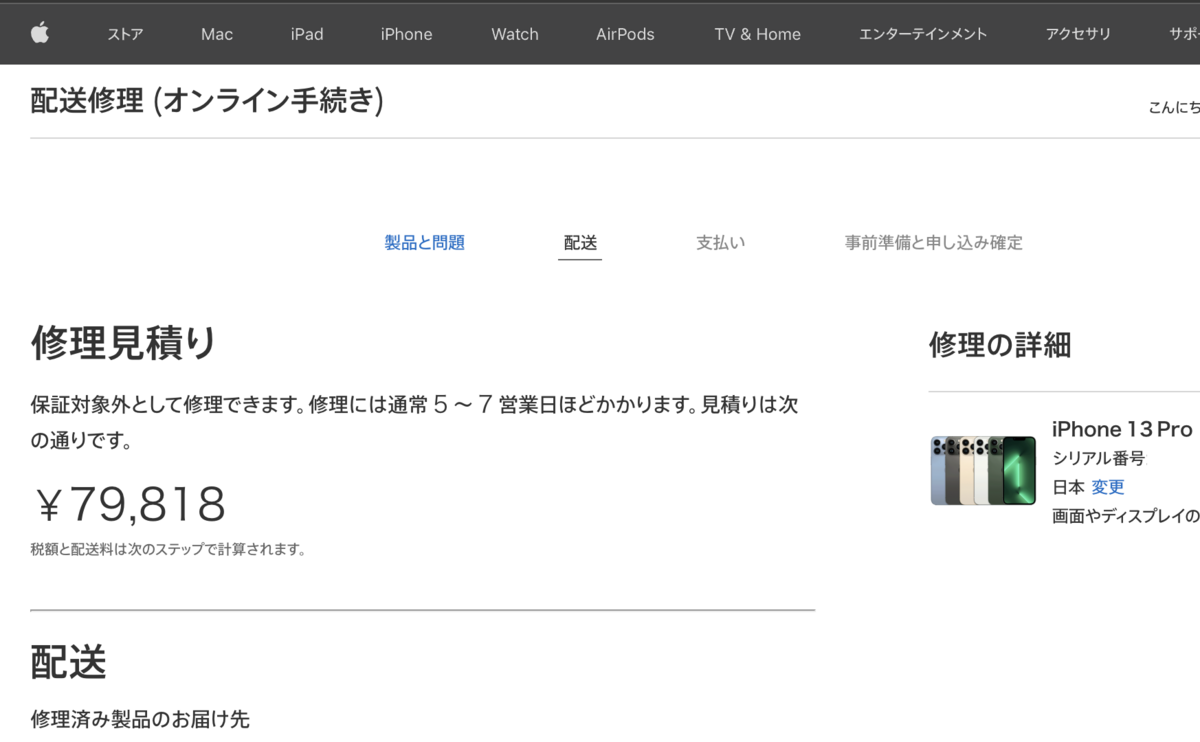Click the iPhone 13 Pro product thumbnail
Image resolution: width=1200 pixels, height=742 pixels.
tap(983, 470)
